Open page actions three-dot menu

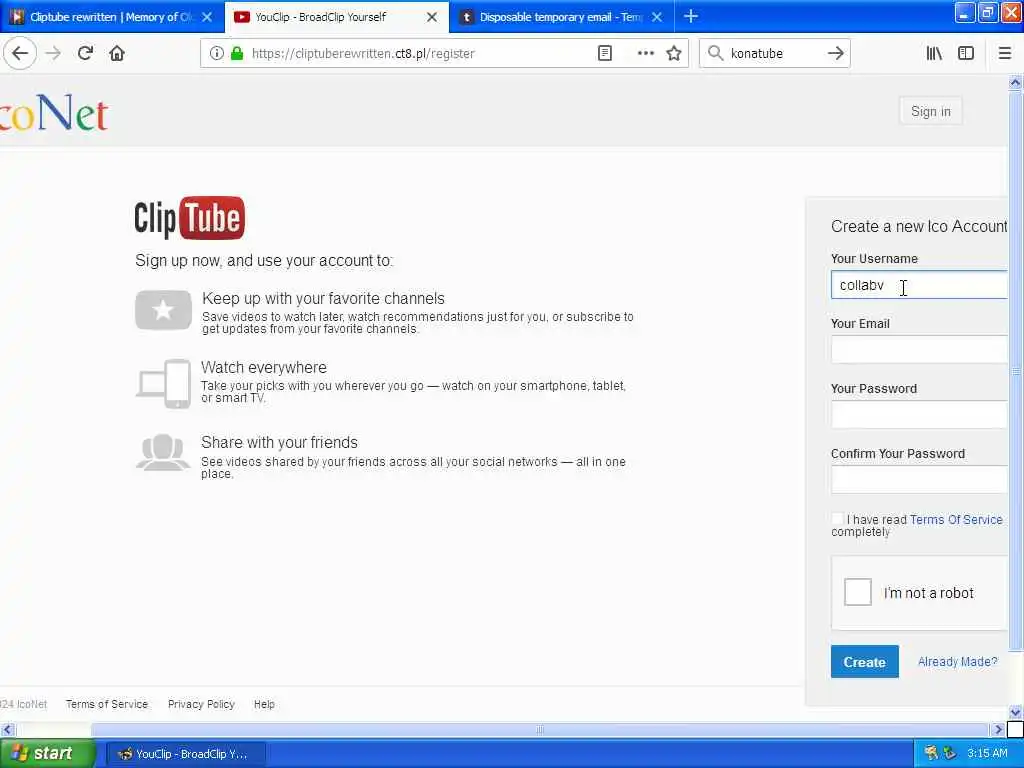pyautogui.click(x=645, y=54)
